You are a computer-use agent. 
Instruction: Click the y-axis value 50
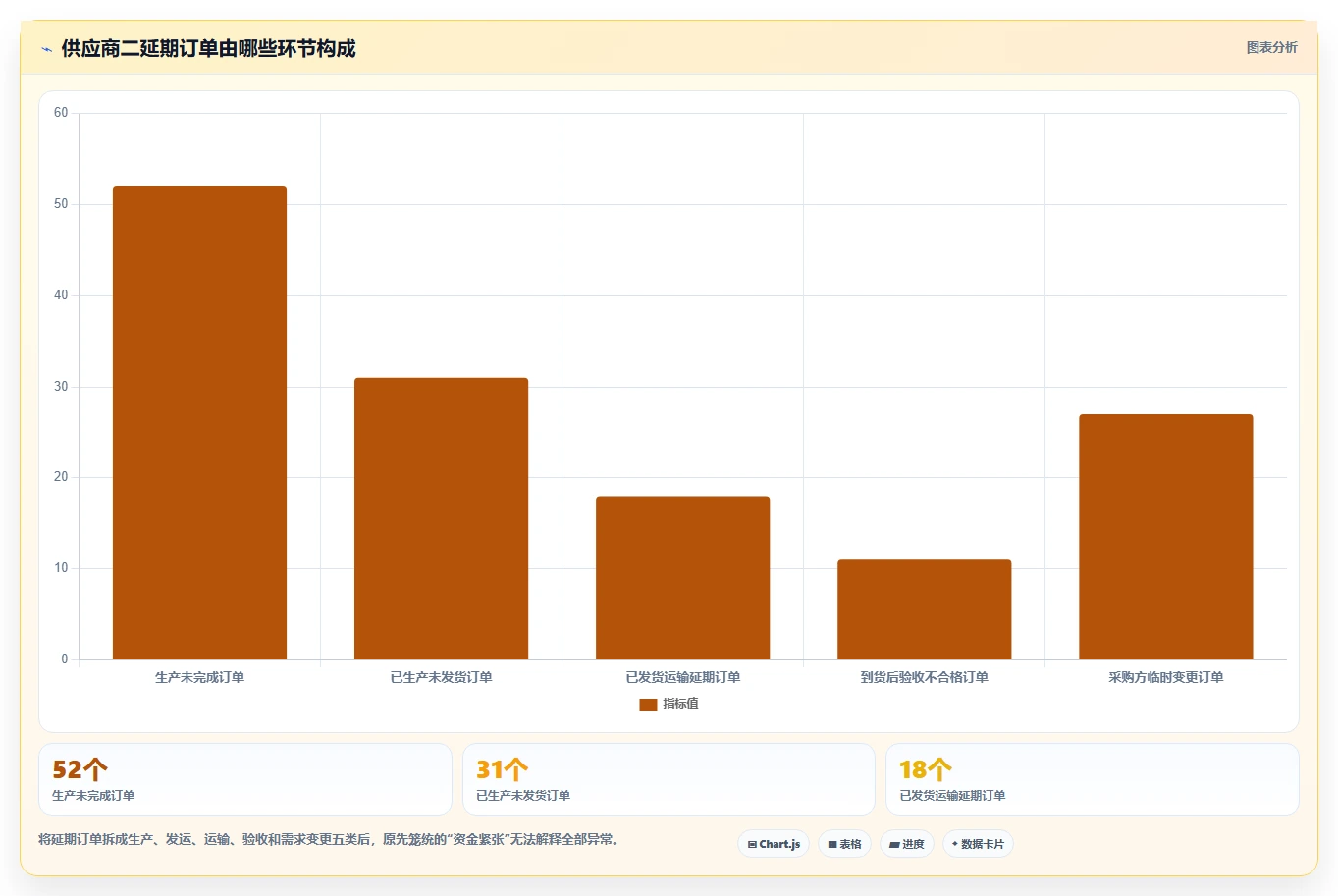[x=61, y=204]
